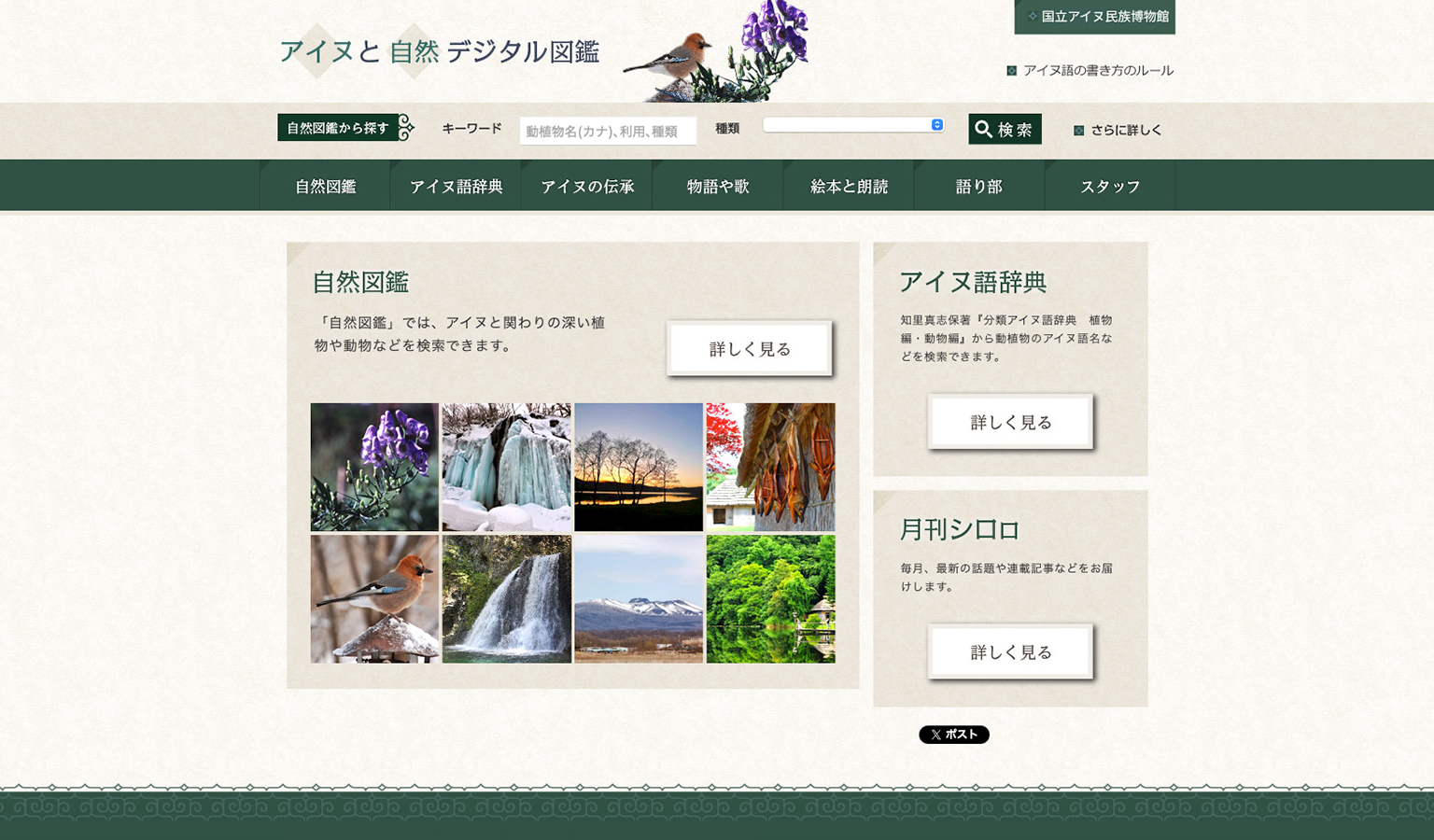Open the 種類 dropdown selector
The height and width of the screenshot is (840, 1434).
point(852,124)
